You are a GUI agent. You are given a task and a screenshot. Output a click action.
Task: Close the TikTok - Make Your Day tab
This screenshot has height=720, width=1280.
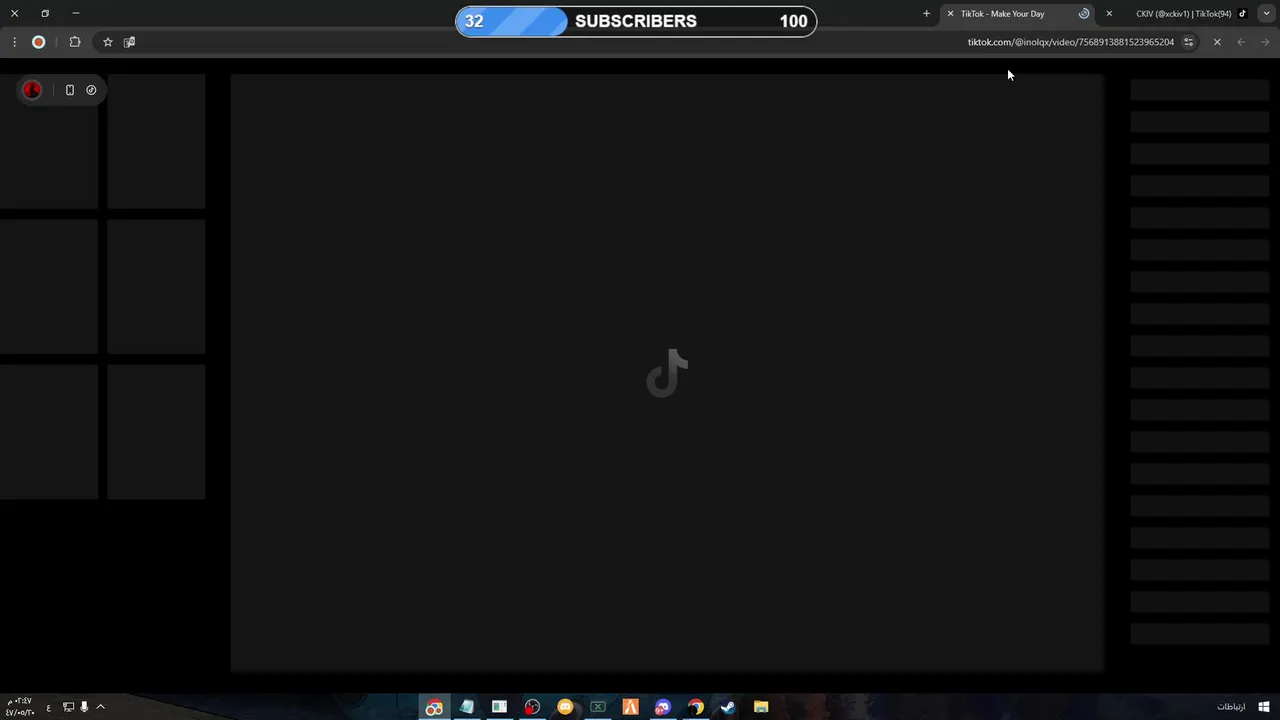pos(950,14)
